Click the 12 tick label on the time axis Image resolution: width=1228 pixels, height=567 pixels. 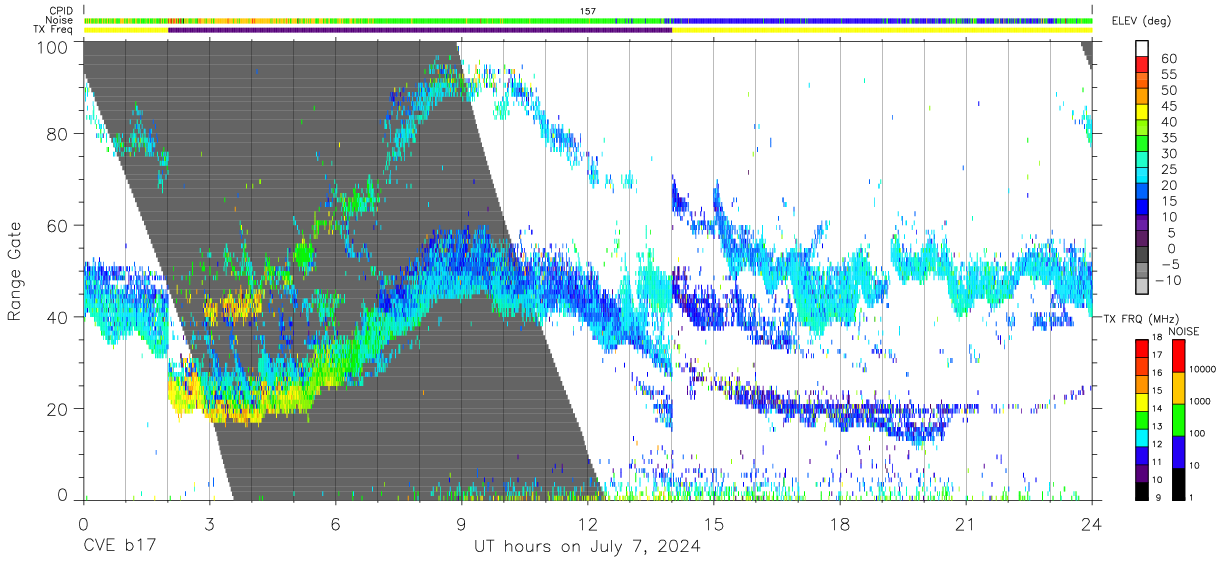point(588,524)
